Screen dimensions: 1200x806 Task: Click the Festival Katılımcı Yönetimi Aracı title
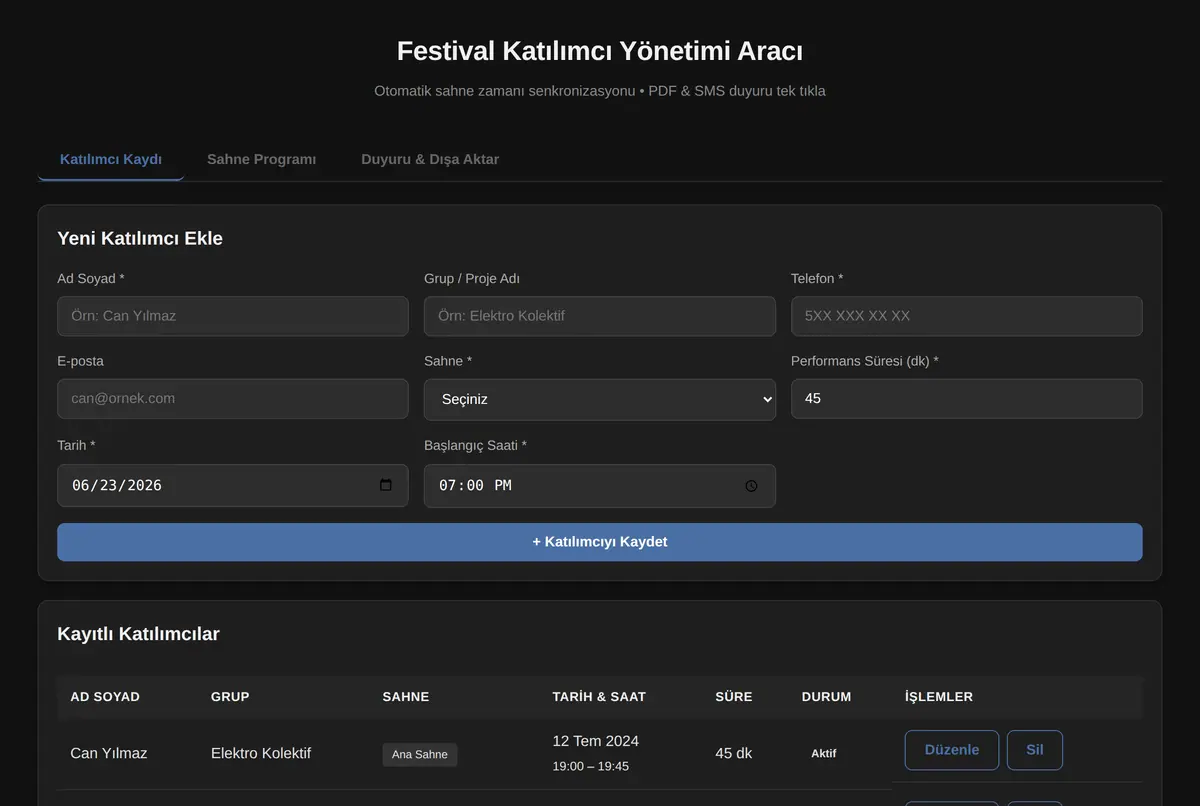pos(600,51)
